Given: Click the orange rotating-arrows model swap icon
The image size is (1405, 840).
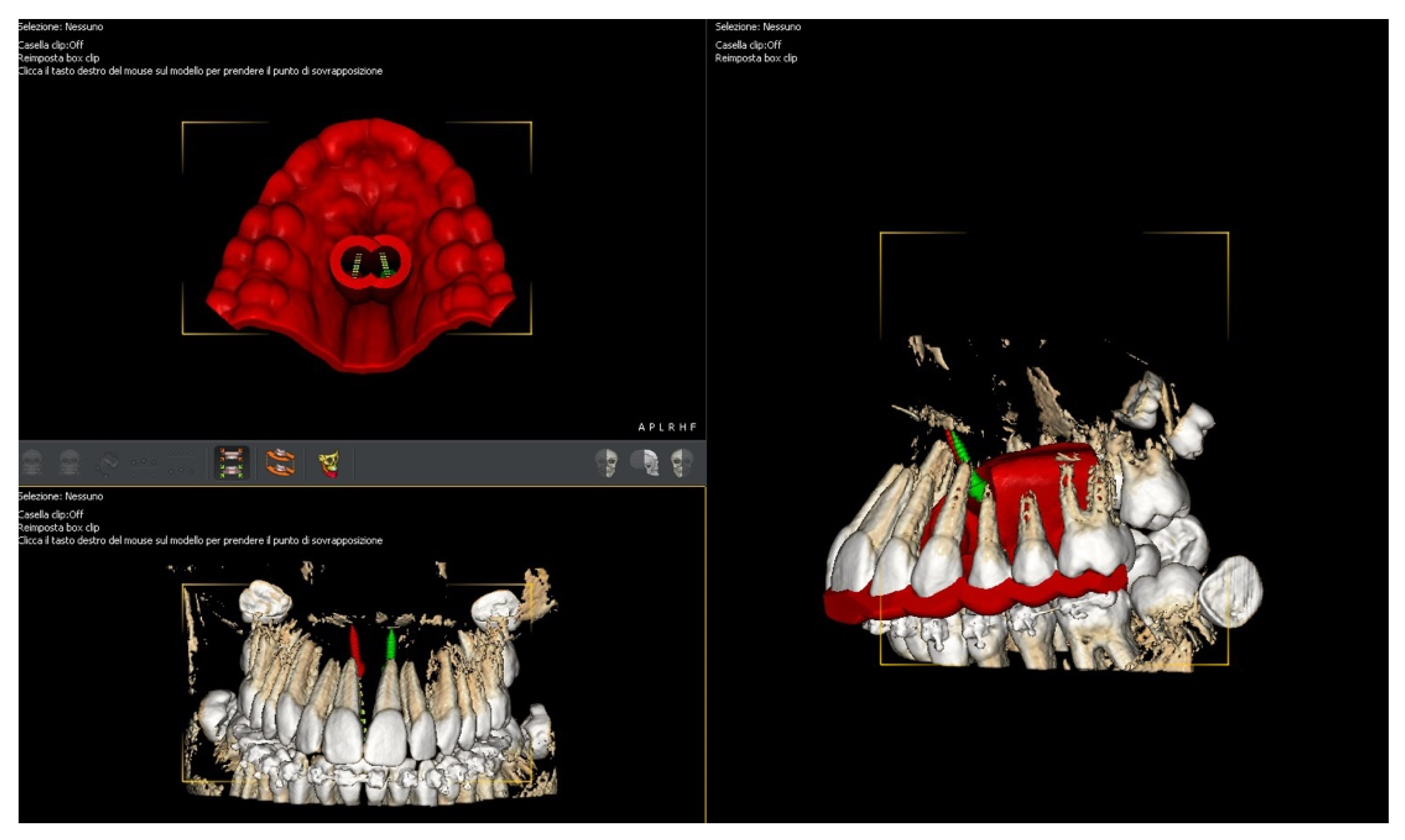Looking at the screenshot, I should pos(280,463).
